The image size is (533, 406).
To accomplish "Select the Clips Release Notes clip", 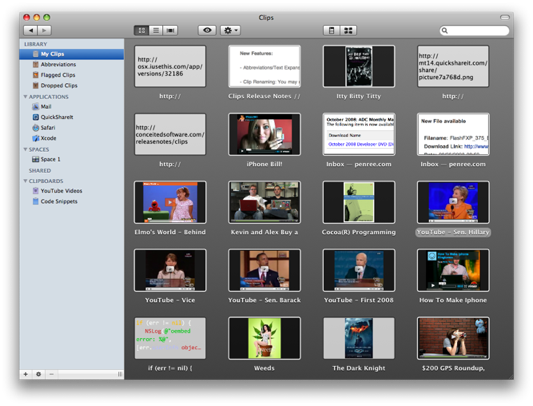I will coord(264,66).
